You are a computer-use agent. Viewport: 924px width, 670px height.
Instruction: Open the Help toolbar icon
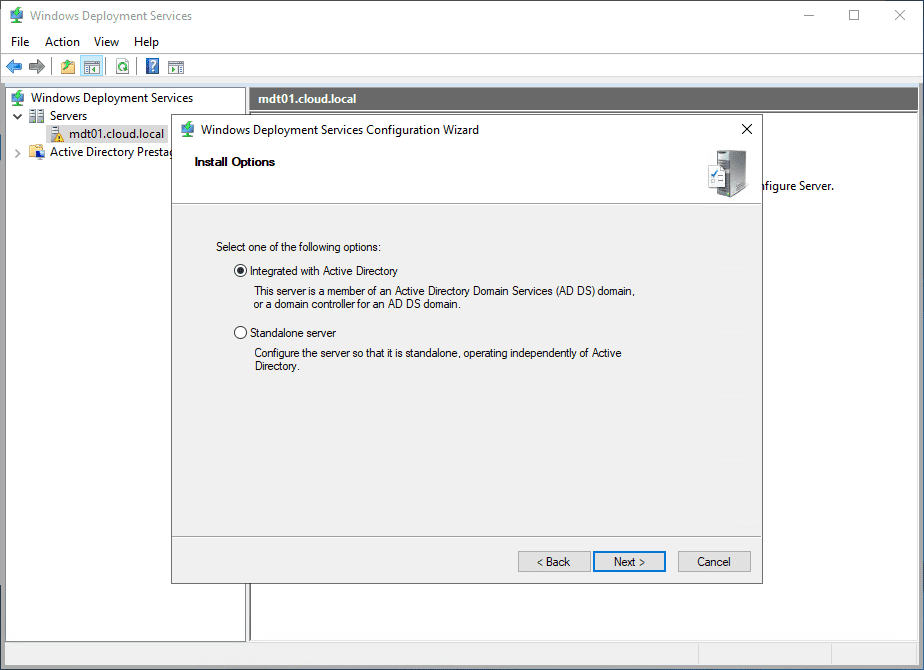coord(152,67)
